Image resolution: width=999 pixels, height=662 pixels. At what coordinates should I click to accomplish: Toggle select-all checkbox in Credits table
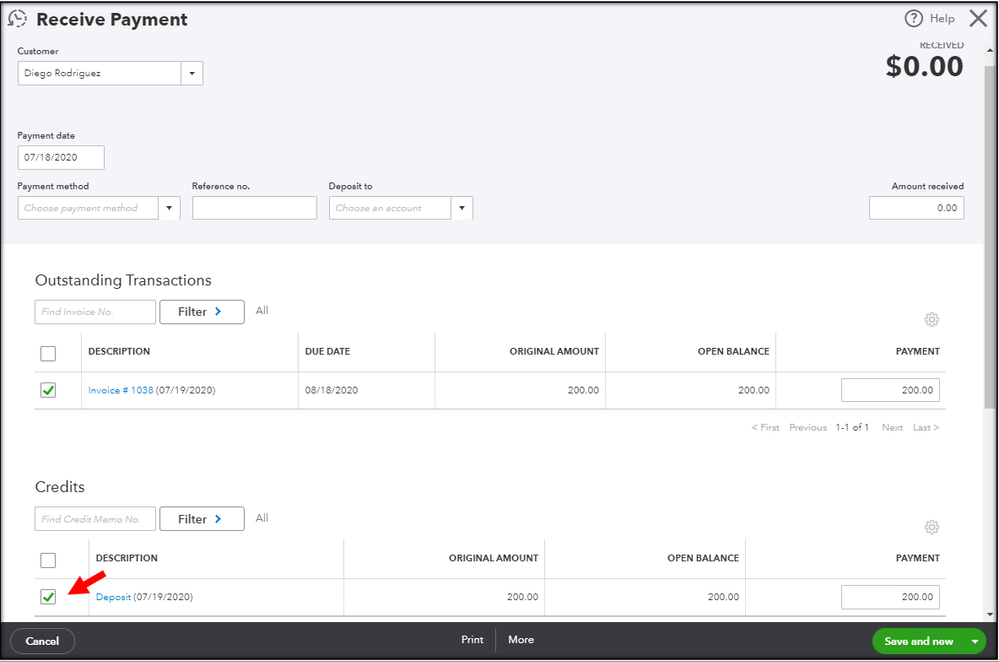(x=48, y=560)
